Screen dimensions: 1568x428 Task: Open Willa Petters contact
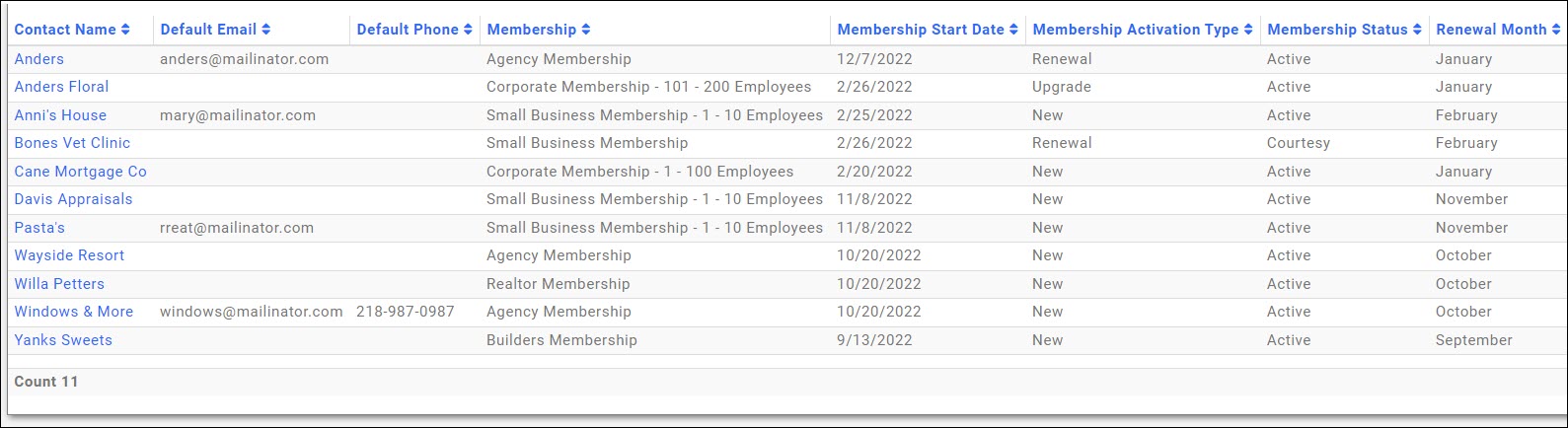point(59,284)
